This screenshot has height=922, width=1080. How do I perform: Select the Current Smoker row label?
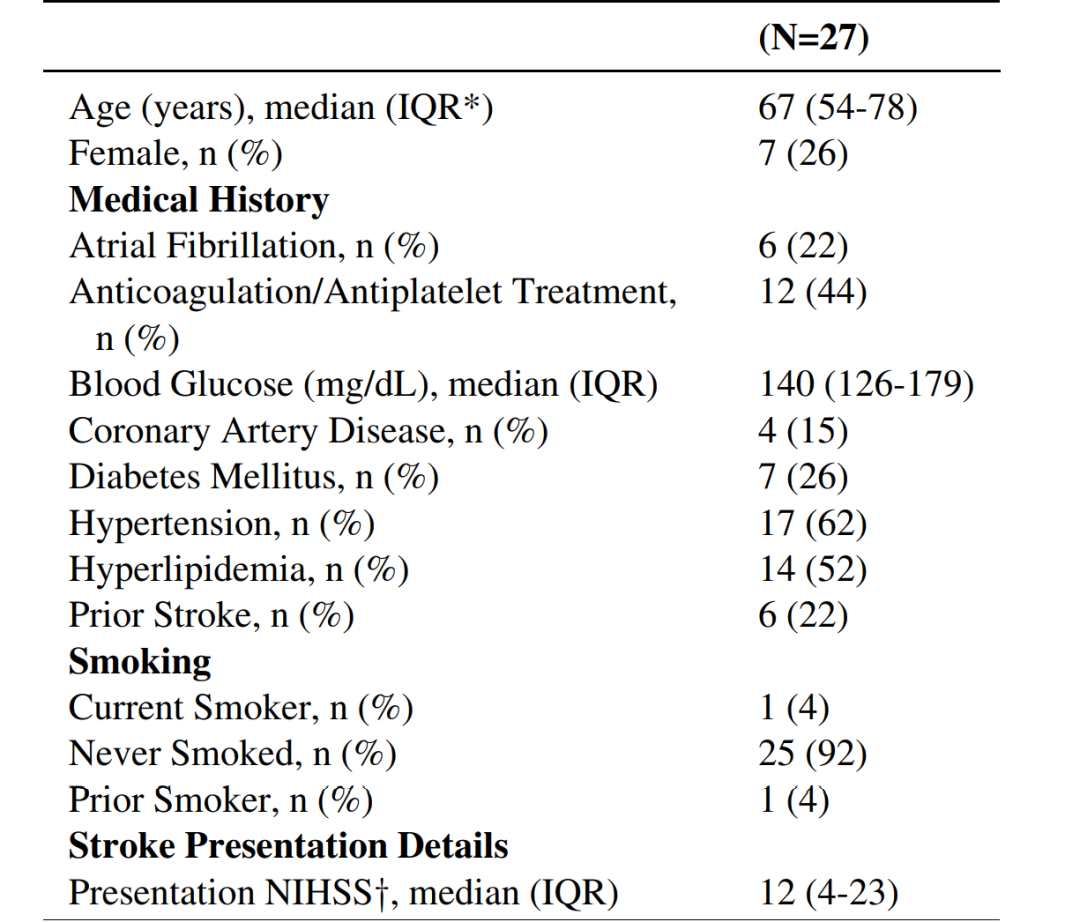[240, 707]
